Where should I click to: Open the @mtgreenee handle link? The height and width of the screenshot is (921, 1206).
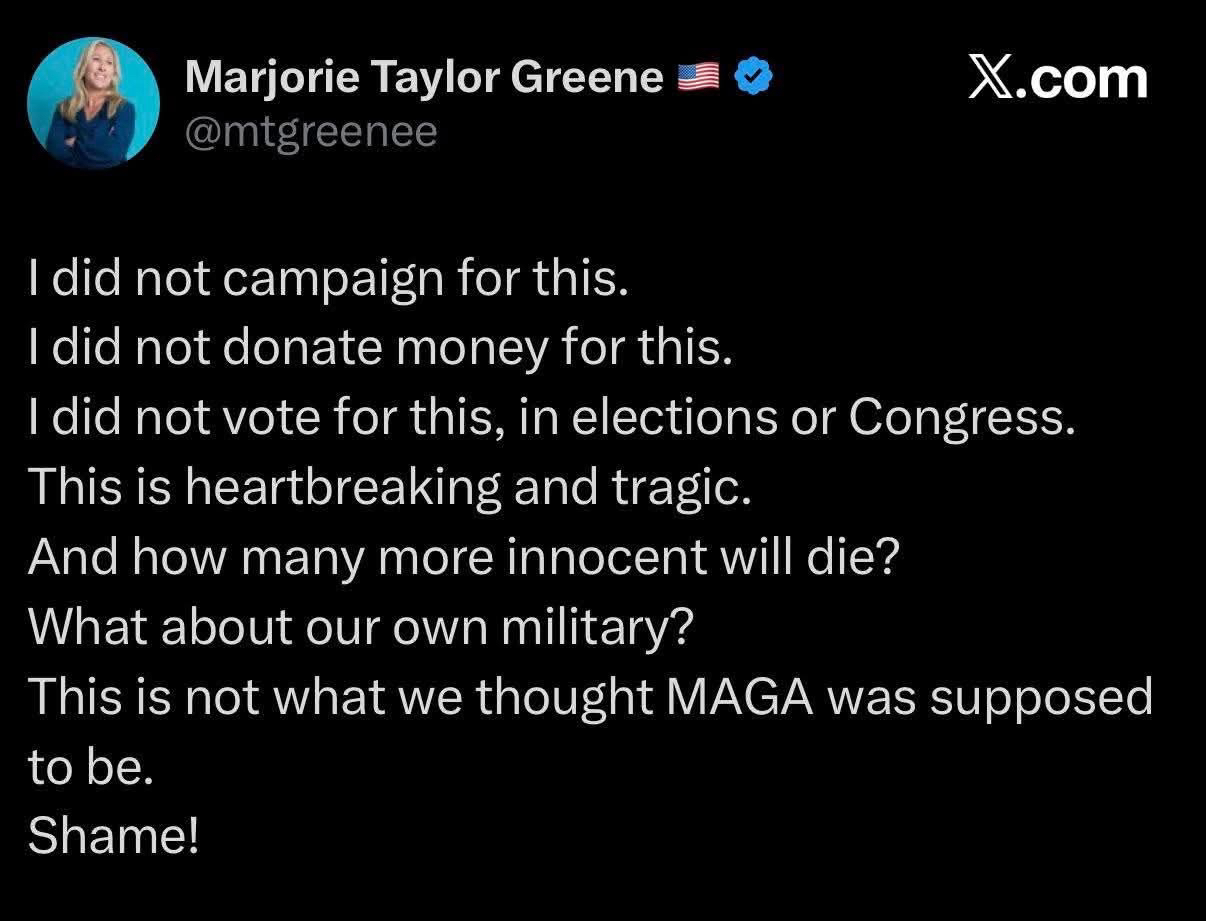311,132
